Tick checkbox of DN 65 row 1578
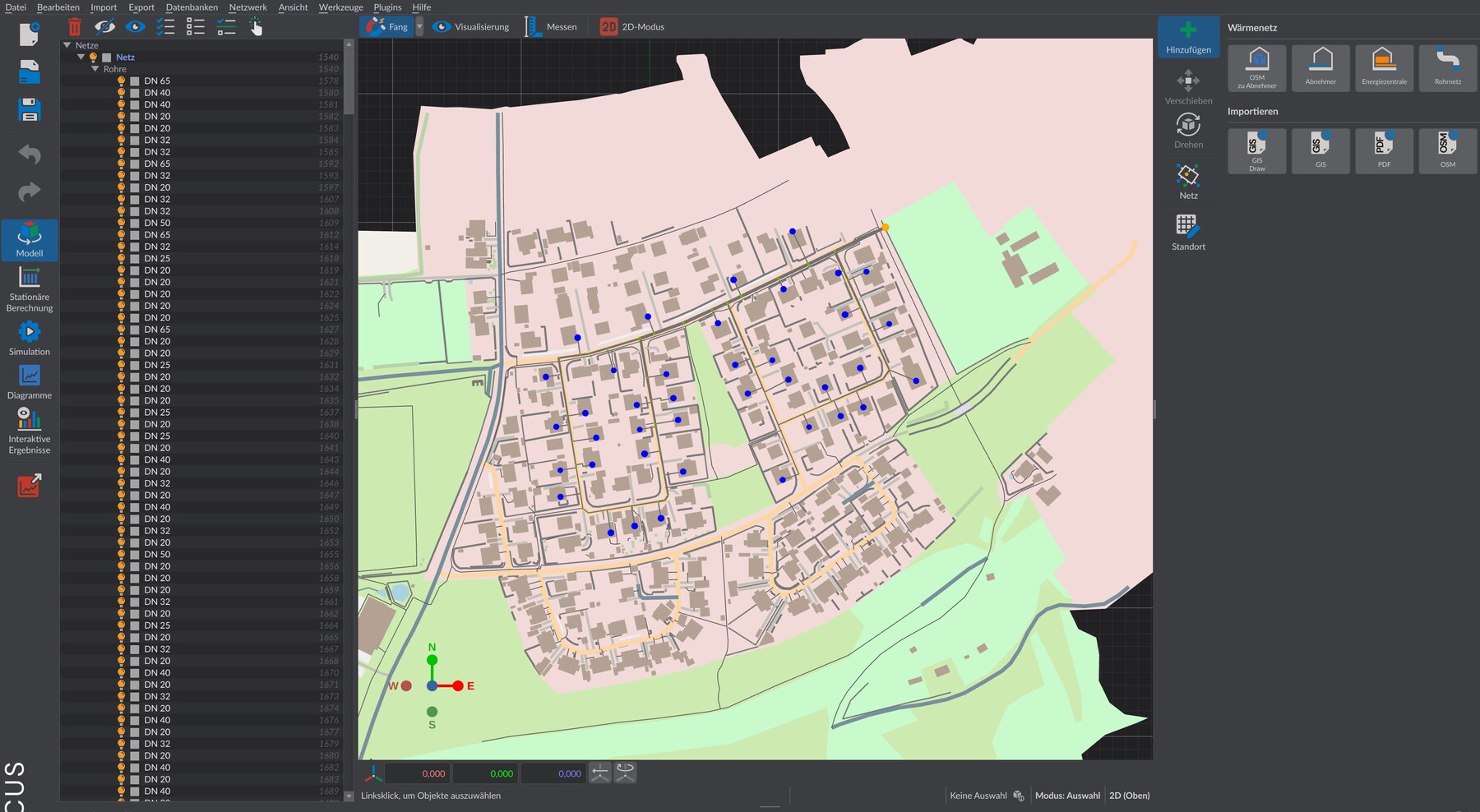 [x=135, y=81]
